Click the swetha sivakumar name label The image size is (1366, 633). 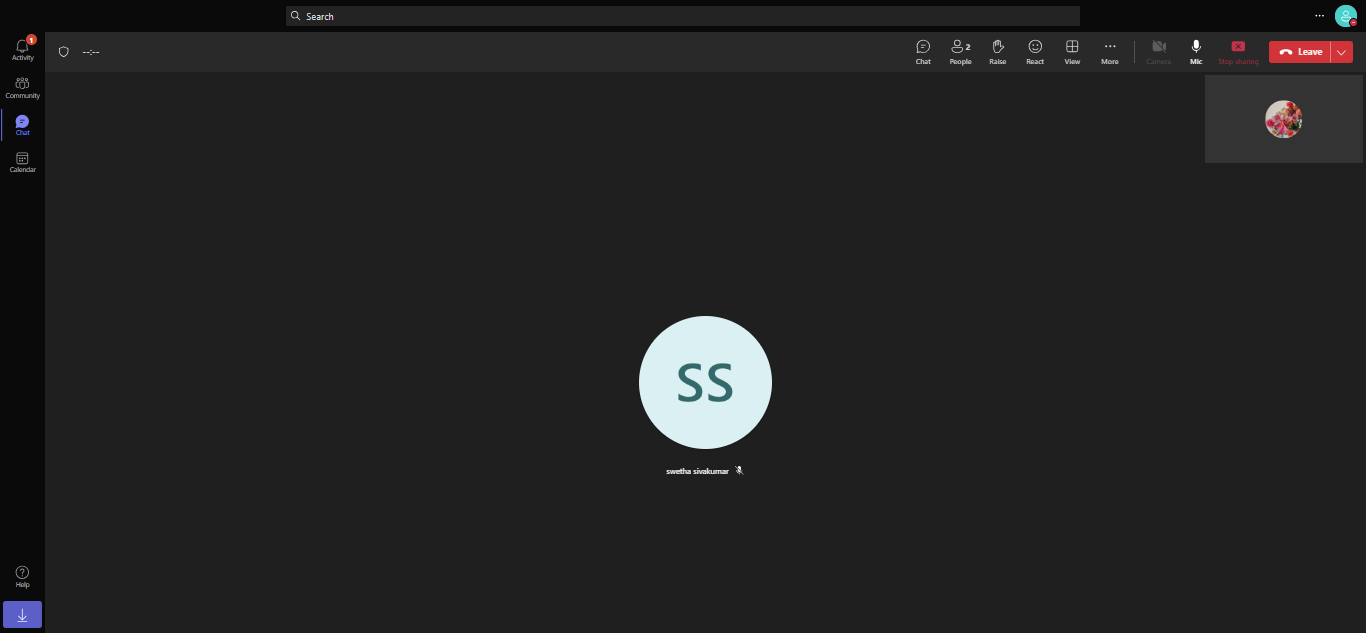click(x=697, y=470)
